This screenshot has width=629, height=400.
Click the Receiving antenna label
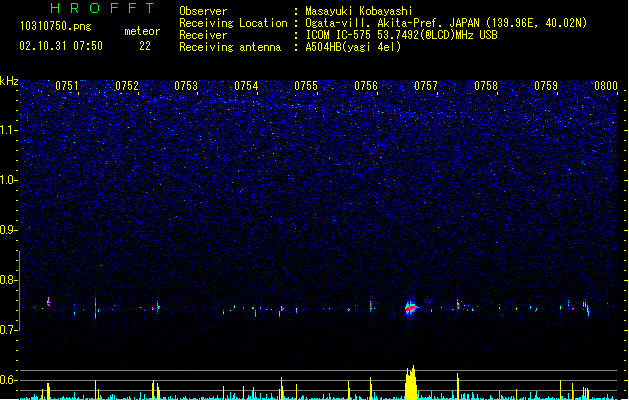click(x=230, y=47)
